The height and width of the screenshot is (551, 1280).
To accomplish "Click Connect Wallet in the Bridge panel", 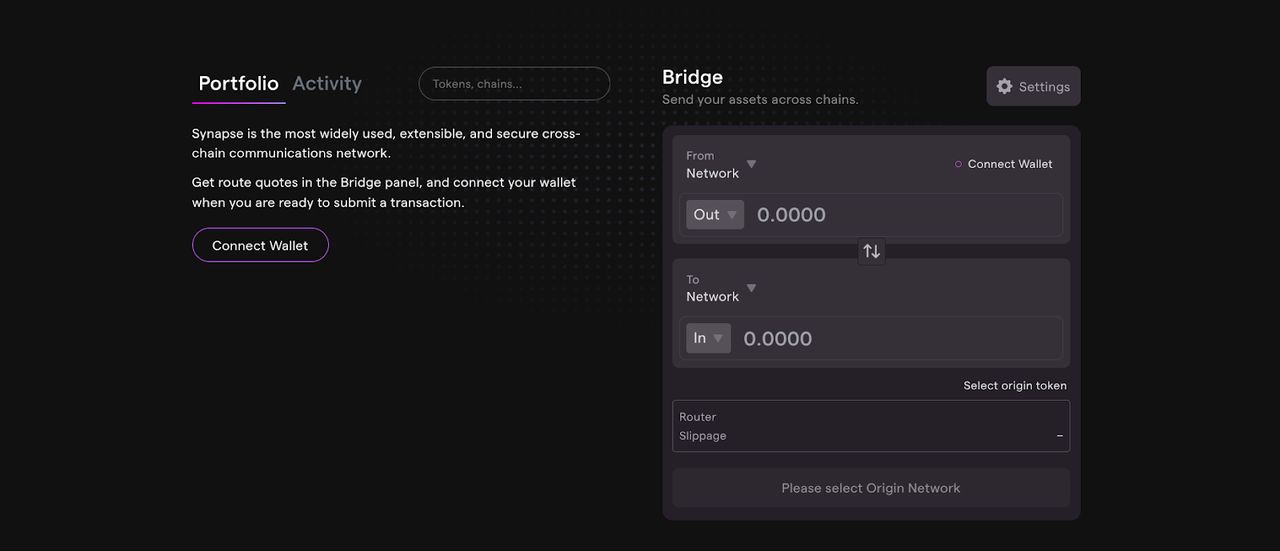I will click(x=1009, y=164).
